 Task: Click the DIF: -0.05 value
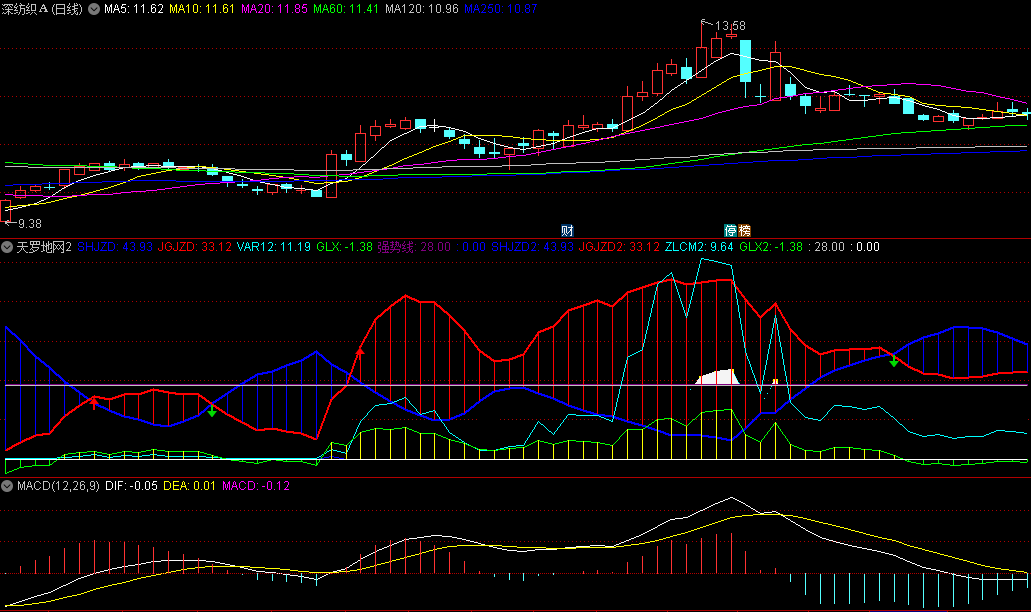(x=132, y=486)
